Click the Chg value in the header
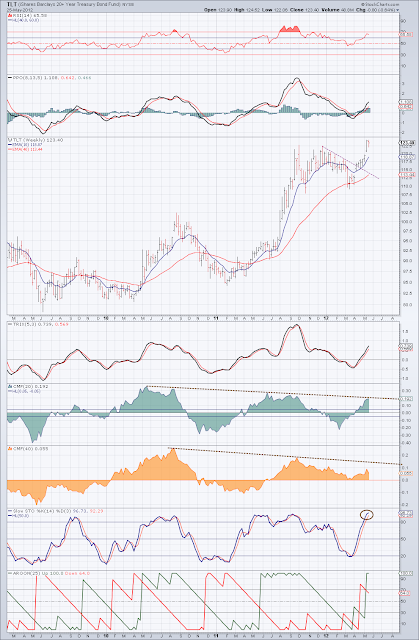This screenshot has width=419, height=640. (382, 10)
